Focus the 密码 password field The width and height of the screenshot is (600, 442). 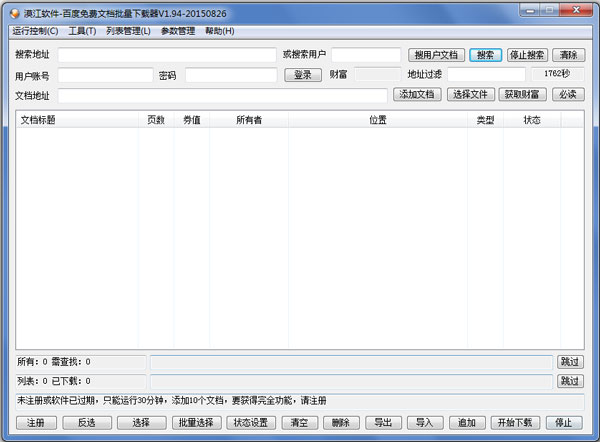230,75
